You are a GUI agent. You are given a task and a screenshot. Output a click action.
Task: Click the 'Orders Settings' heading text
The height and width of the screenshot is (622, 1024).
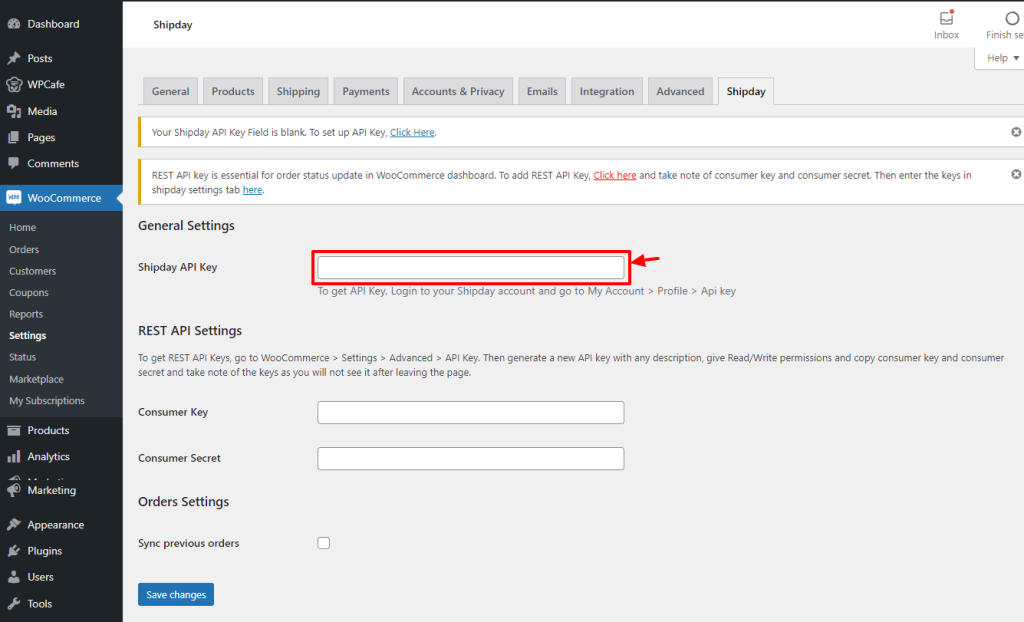[184, 502]
